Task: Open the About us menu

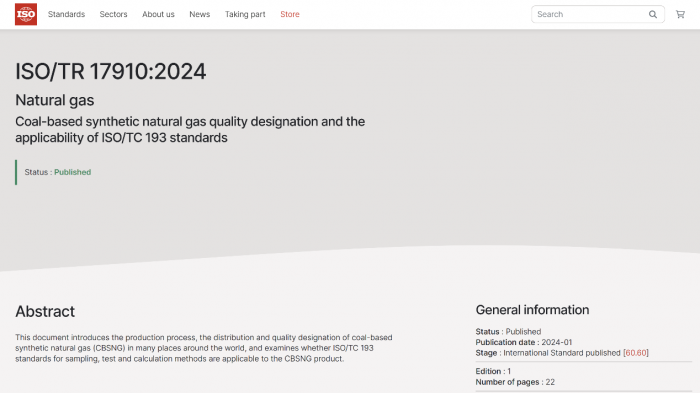Action: (x=158, y=14)
